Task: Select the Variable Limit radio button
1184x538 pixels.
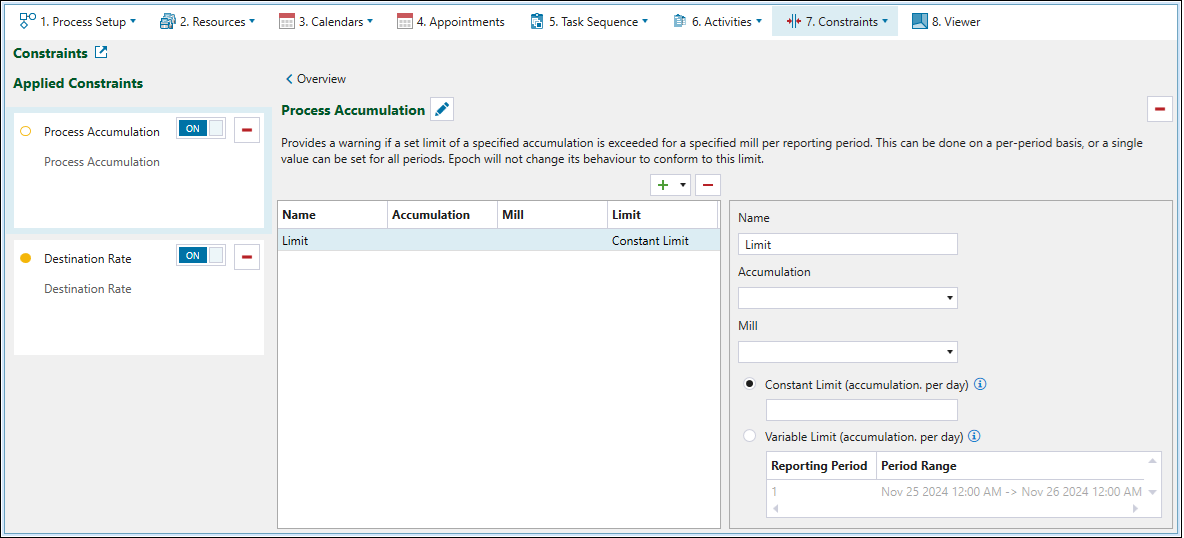Action: tap(750, 435)
